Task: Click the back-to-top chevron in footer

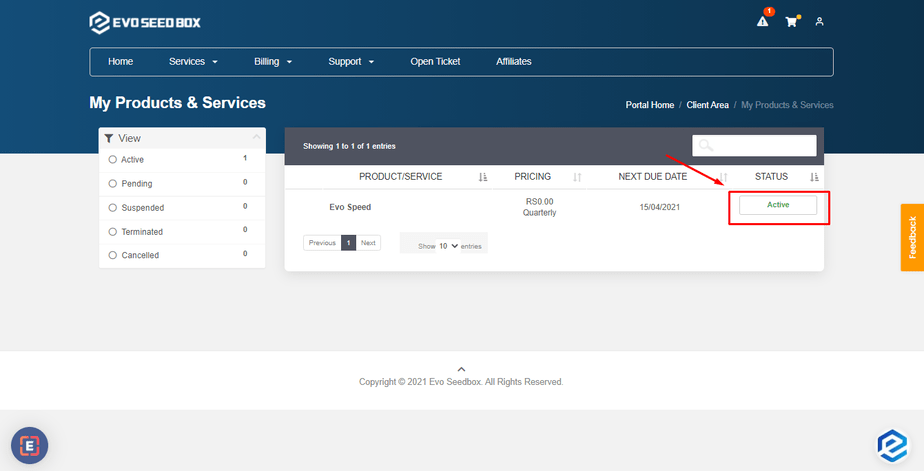Action: click(461, 370)
